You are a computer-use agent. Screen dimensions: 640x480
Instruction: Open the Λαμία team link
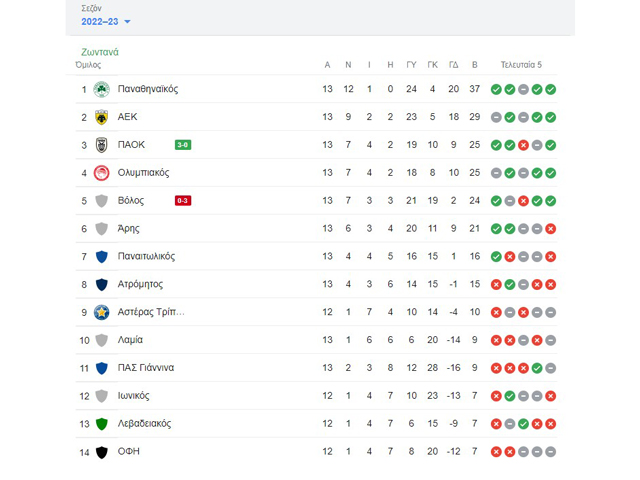click(x=130, y=340)
